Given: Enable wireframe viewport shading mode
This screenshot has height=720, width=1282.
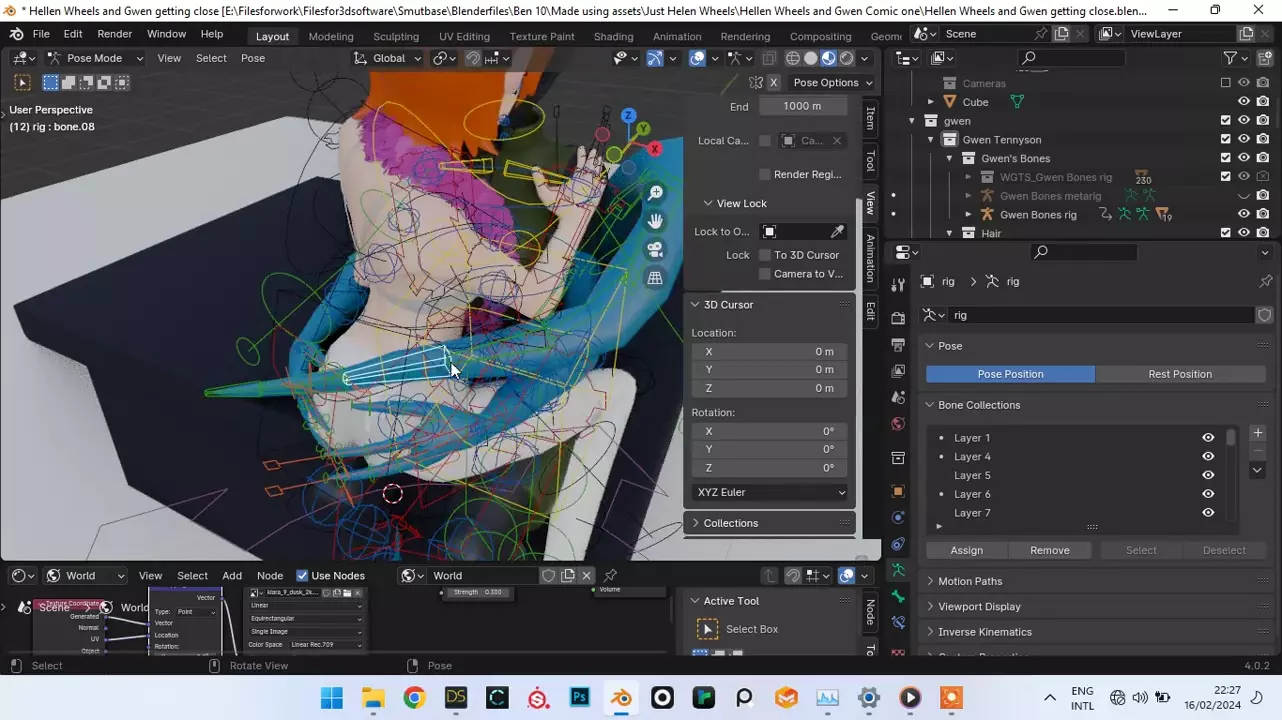Looking at the screenshot, I should [x=792, y=58].
